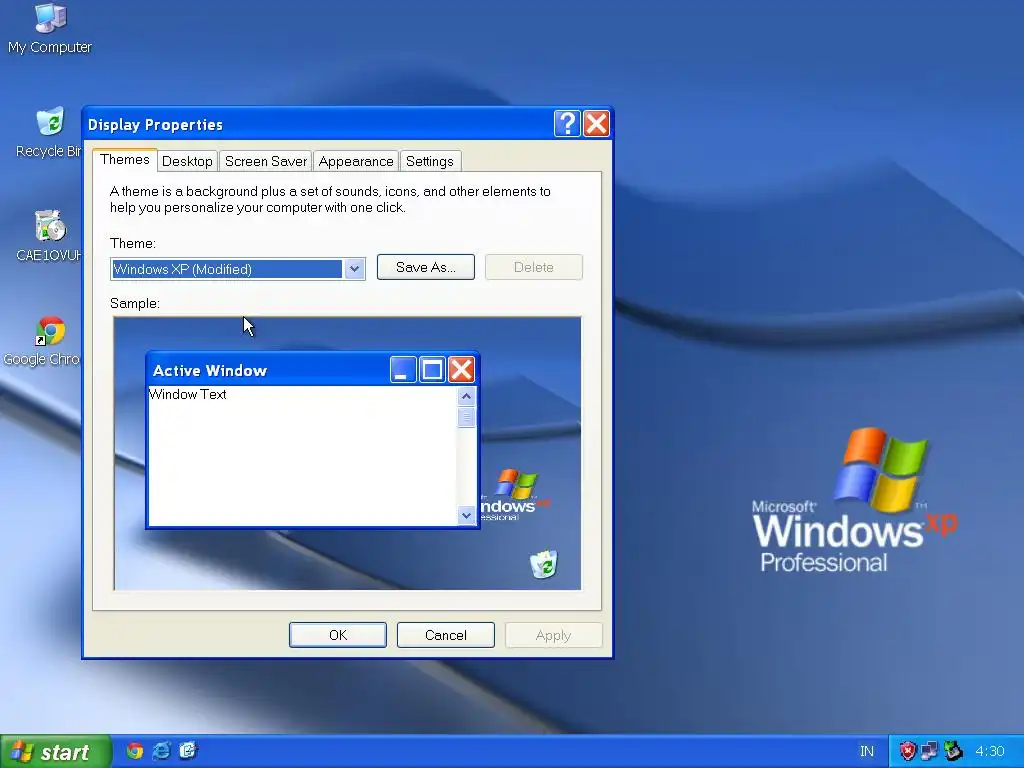Click the sample window red close button

[x=462, y=370]
